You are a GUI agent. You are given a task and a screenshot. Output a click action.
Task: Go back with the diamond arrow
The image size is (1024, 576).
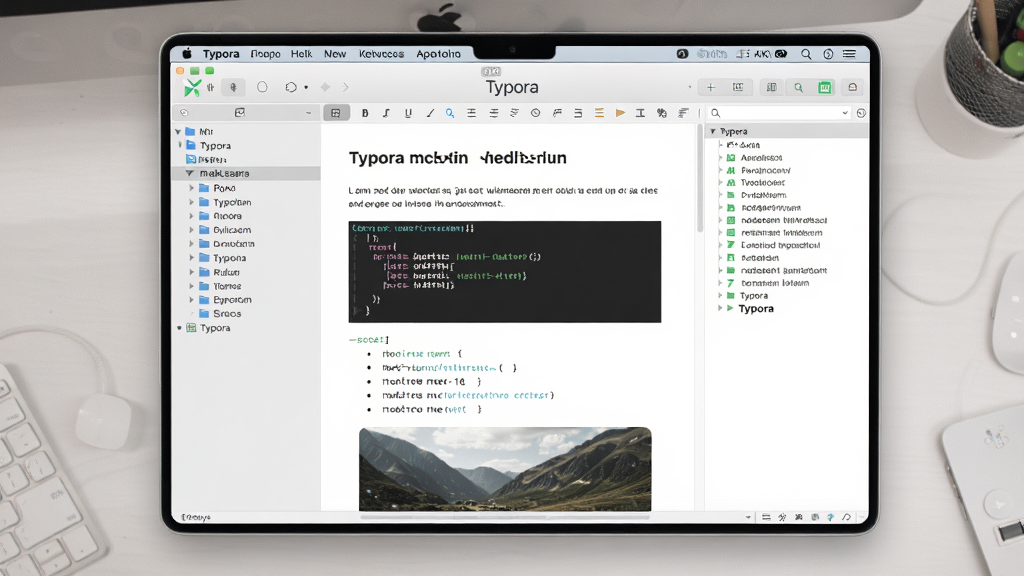[325, 87]
